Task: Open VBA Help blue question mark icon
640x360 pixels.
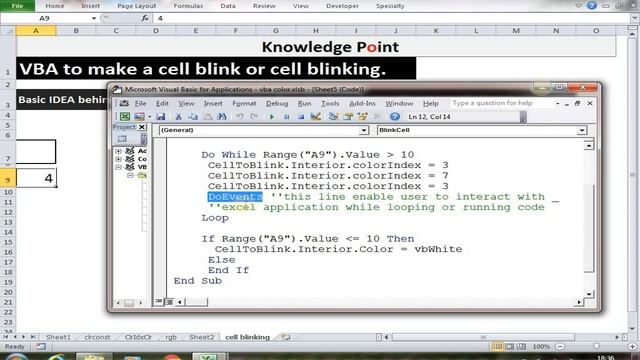Action: pyautogui.click(x=395, y=117)
